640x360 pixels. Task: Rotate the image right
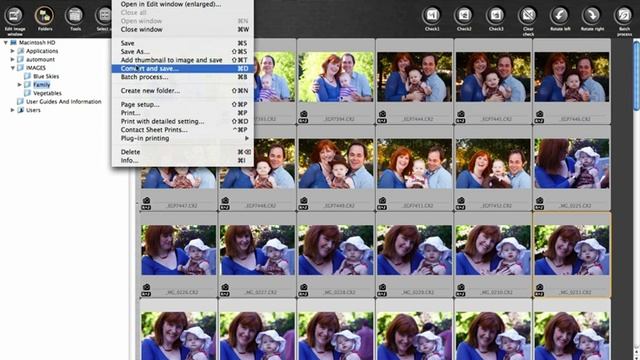pos(592,16)
